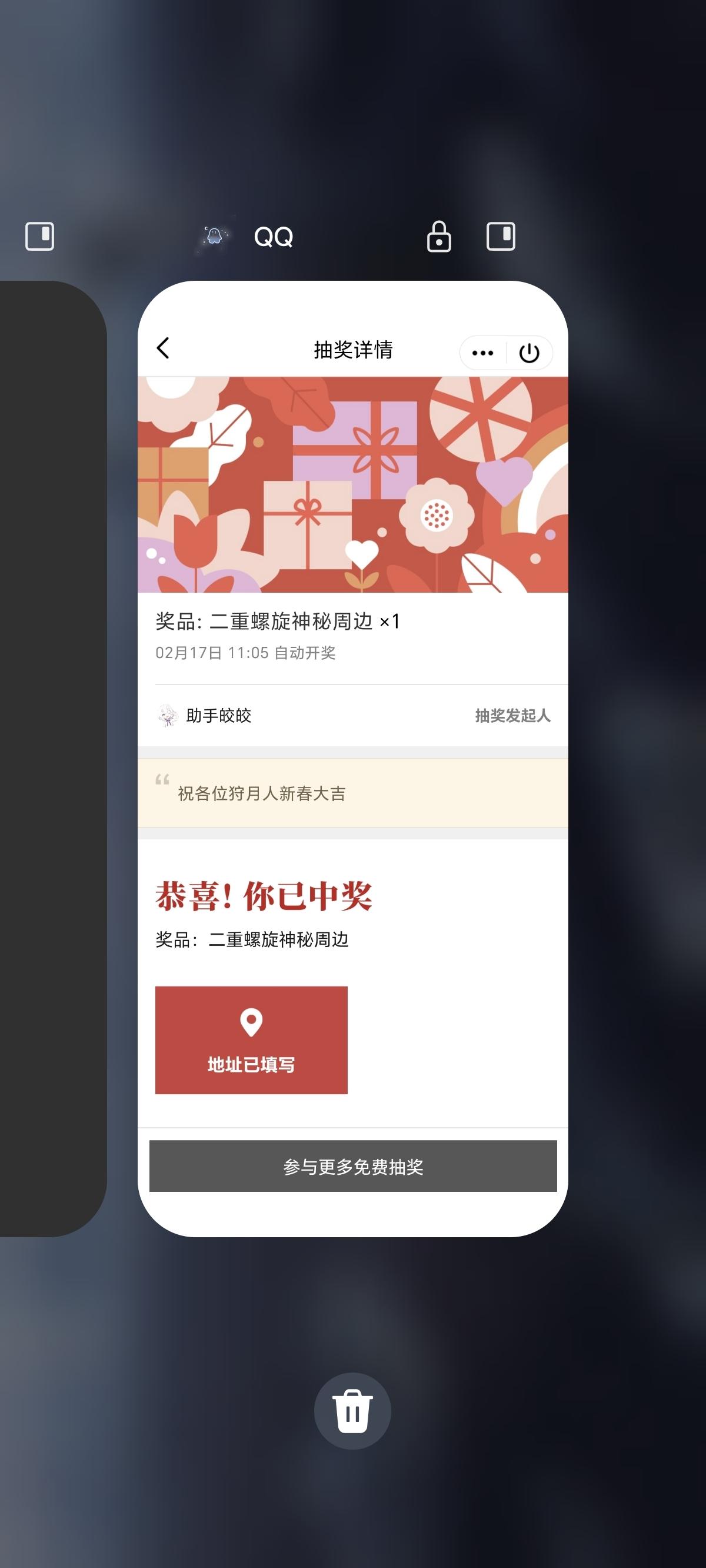This screenshot has height=1568, width=706.
Task: Tap the 抽奖发起人 label
Action: (512, 715)
